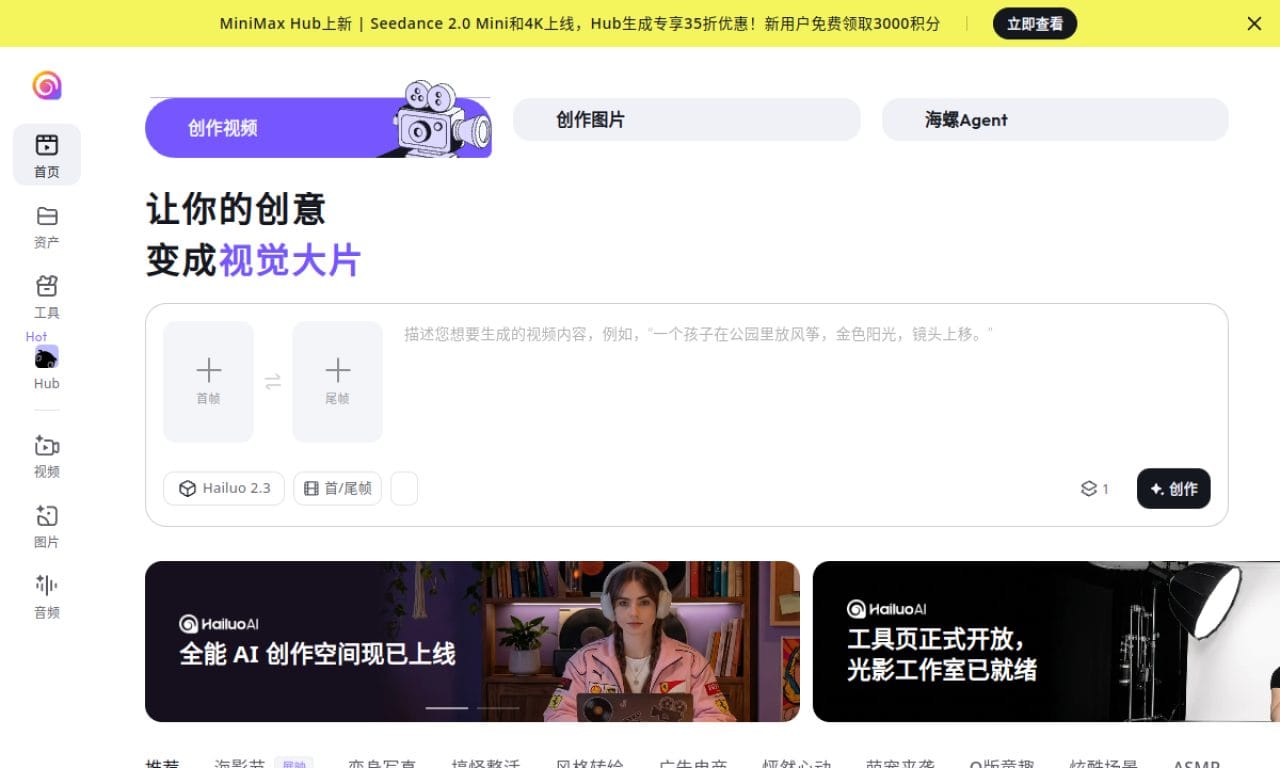Viewport: 1280px width, 768px height.
Task: Open the 资产 assets folder in the sidebar
Action: [47, 227]
